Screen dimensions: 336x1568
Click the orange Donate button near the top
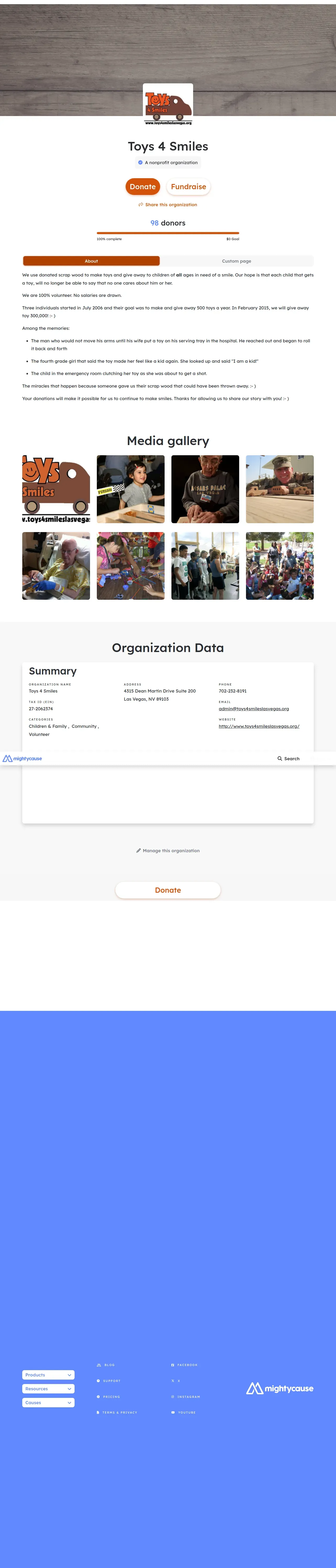point(143,187)
